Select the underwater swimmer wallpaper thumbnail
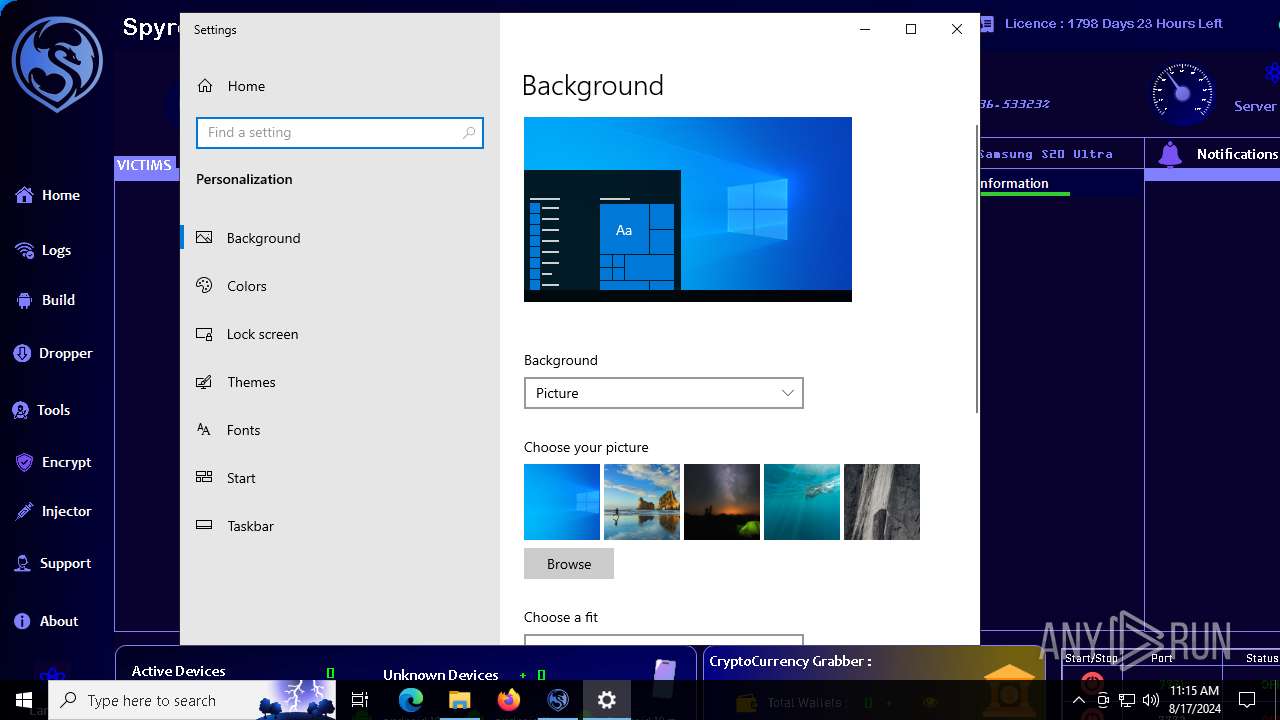1280x720 pixels. (x=802, y=502)
